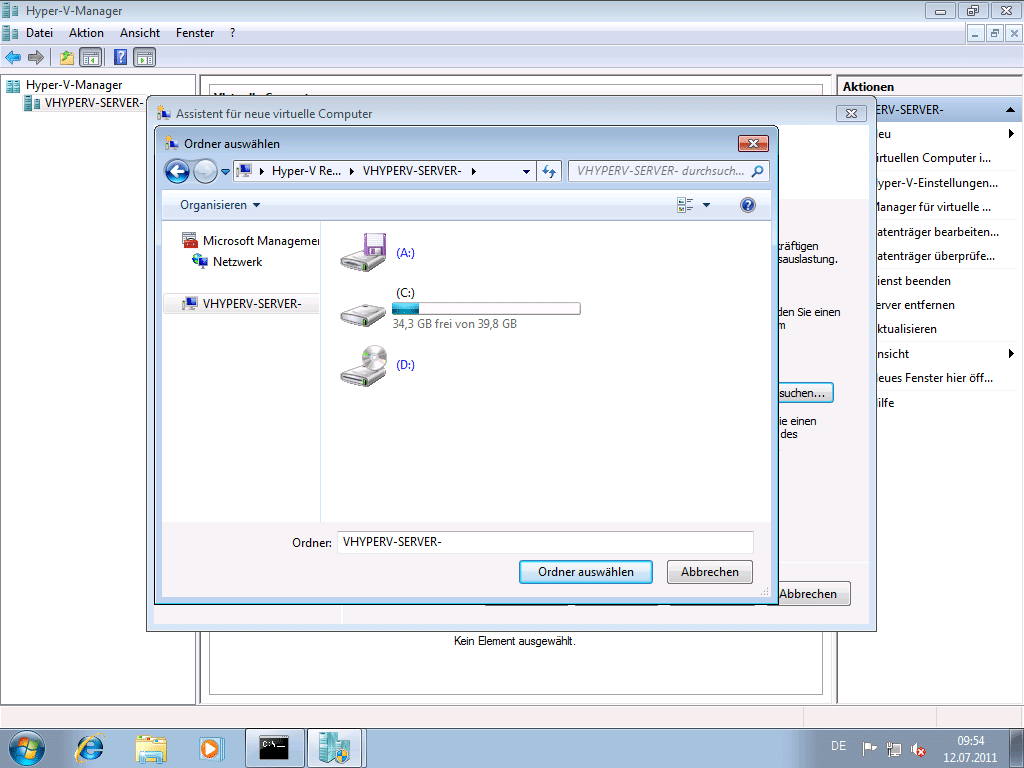Screen dimensions: 1024x768
Task: Click the back arrow in Hyper-V-Manager toolbar
Action: tap(13, 57)
